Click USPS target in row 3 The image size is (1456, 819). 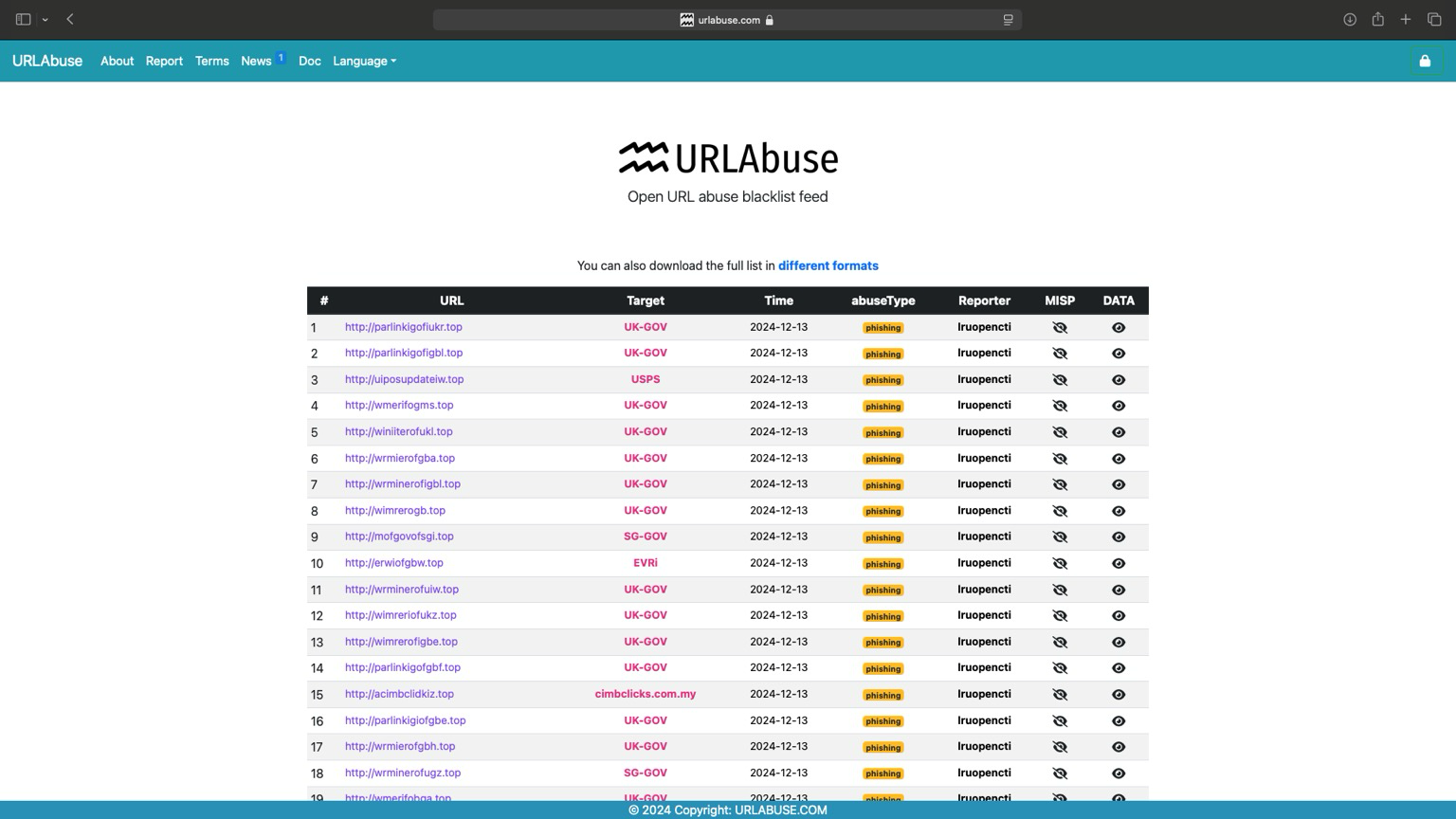(646, 379)
